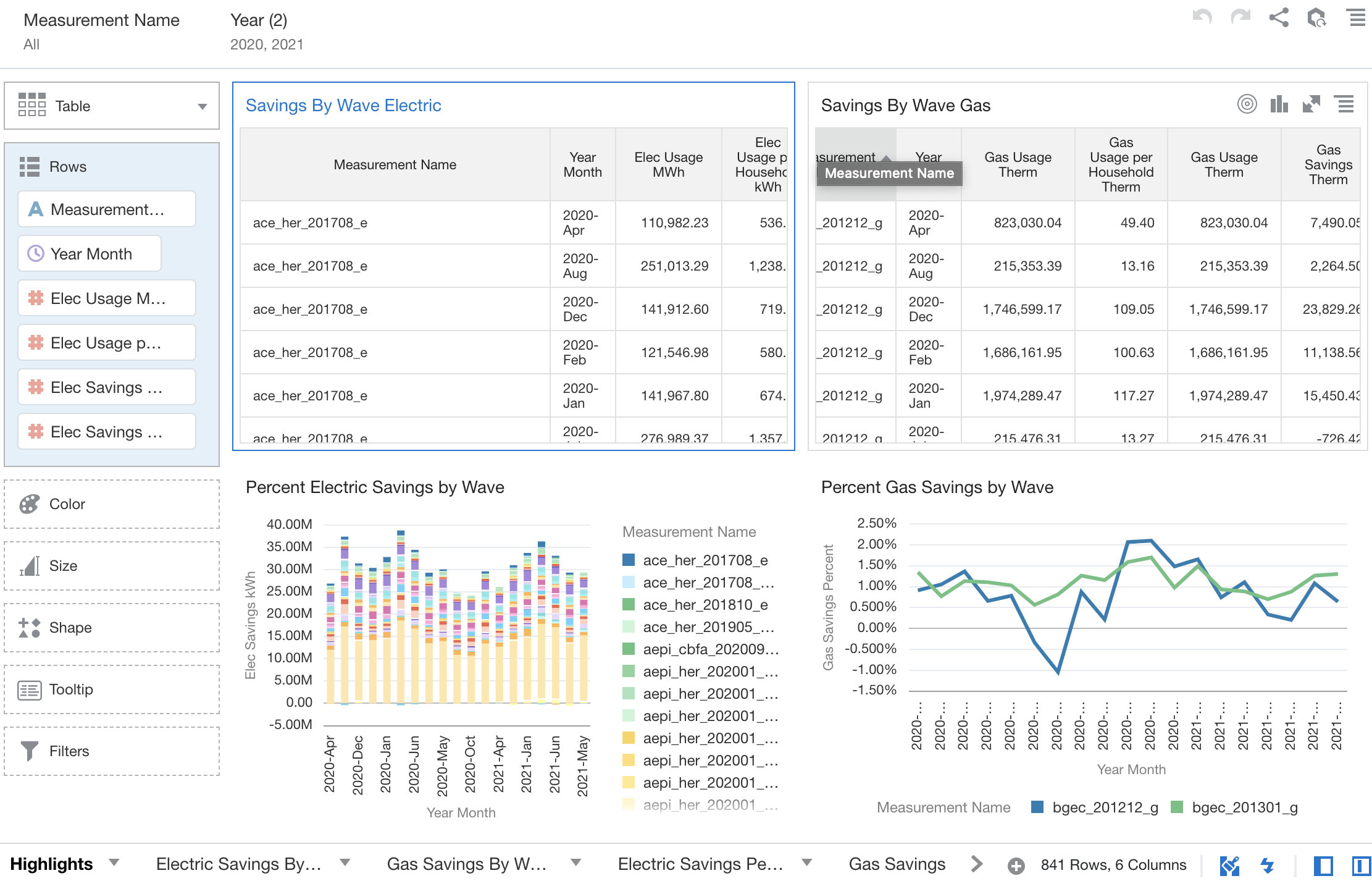Click the target icon on Savings By Wave Gas
The width and height of the screenshot is (1372, 881).
pyautogui.click(x=1247, y=105)
